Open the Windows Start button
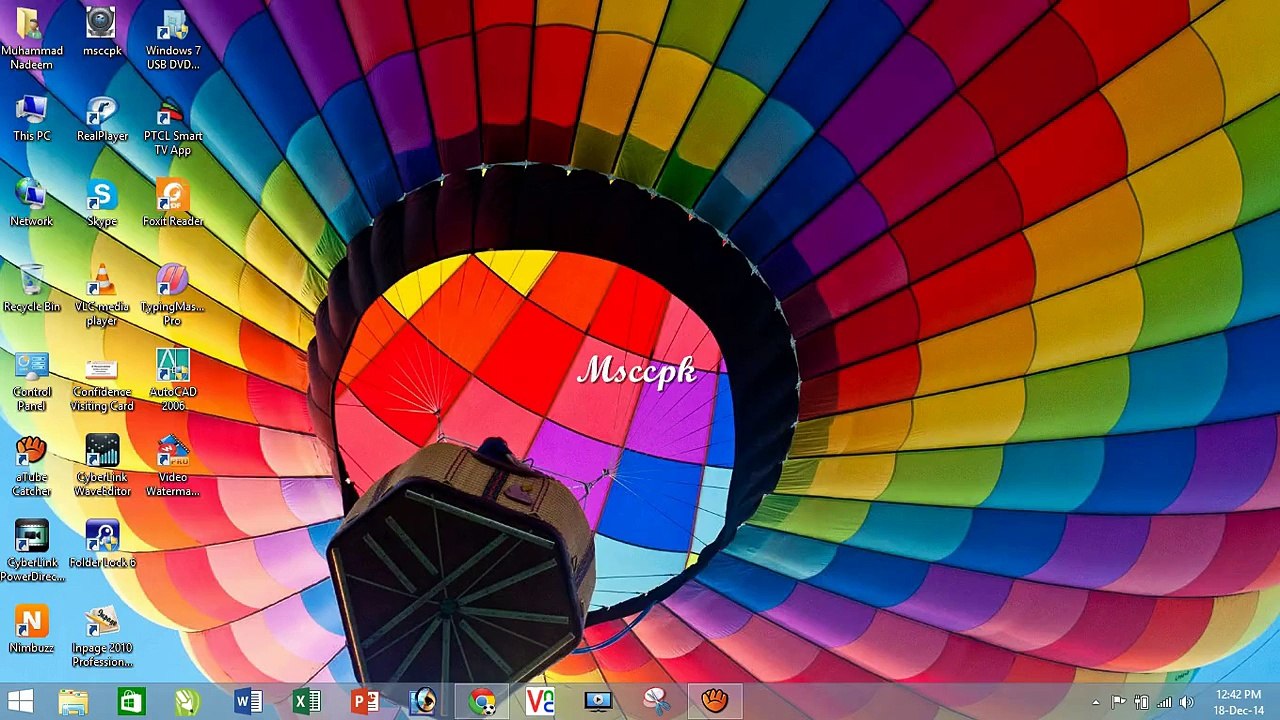 point(20,701)
